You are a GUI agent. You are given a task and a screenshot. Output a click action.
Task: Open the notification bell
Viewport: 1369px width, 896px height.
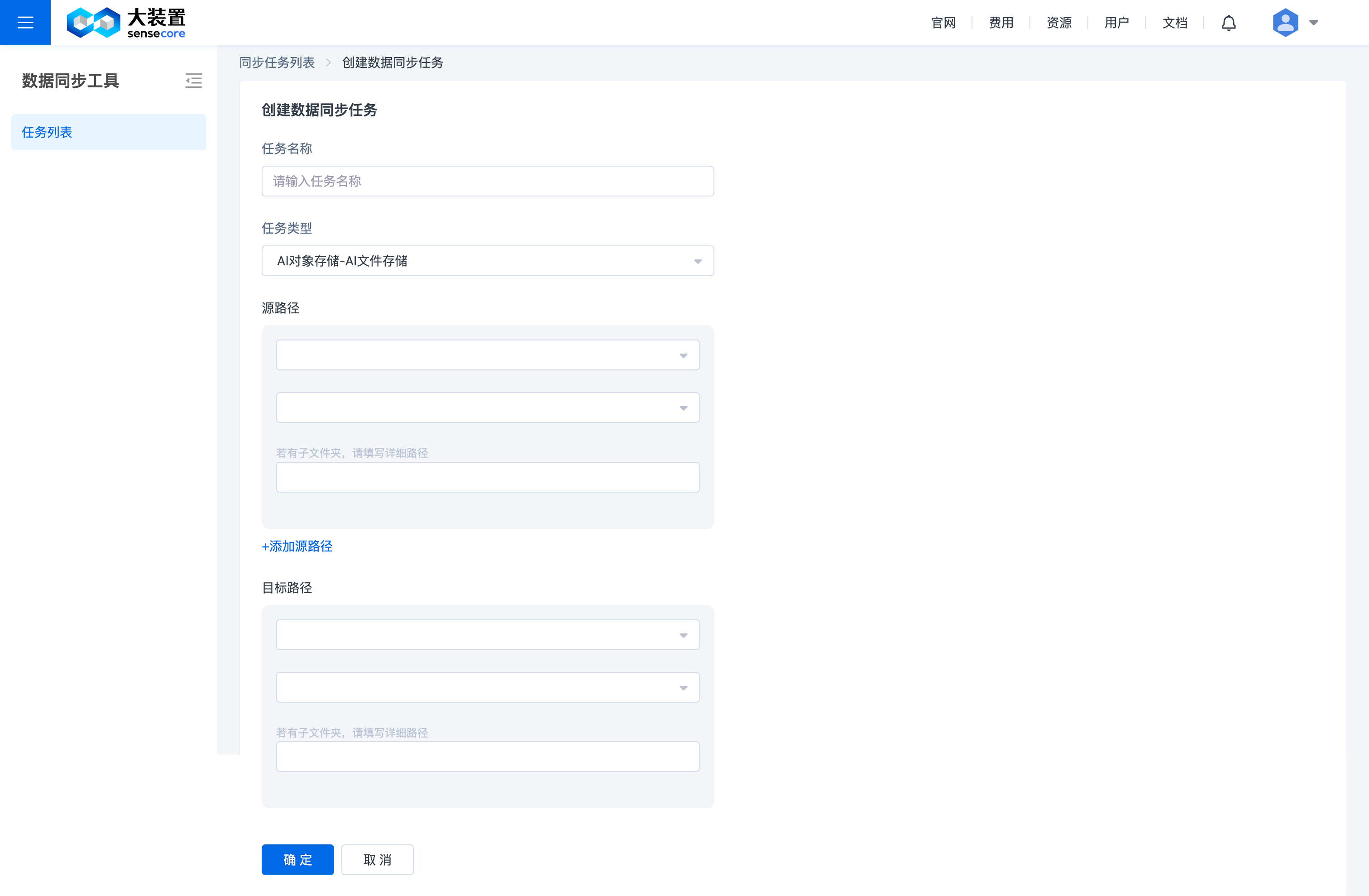coord(1228,23)
